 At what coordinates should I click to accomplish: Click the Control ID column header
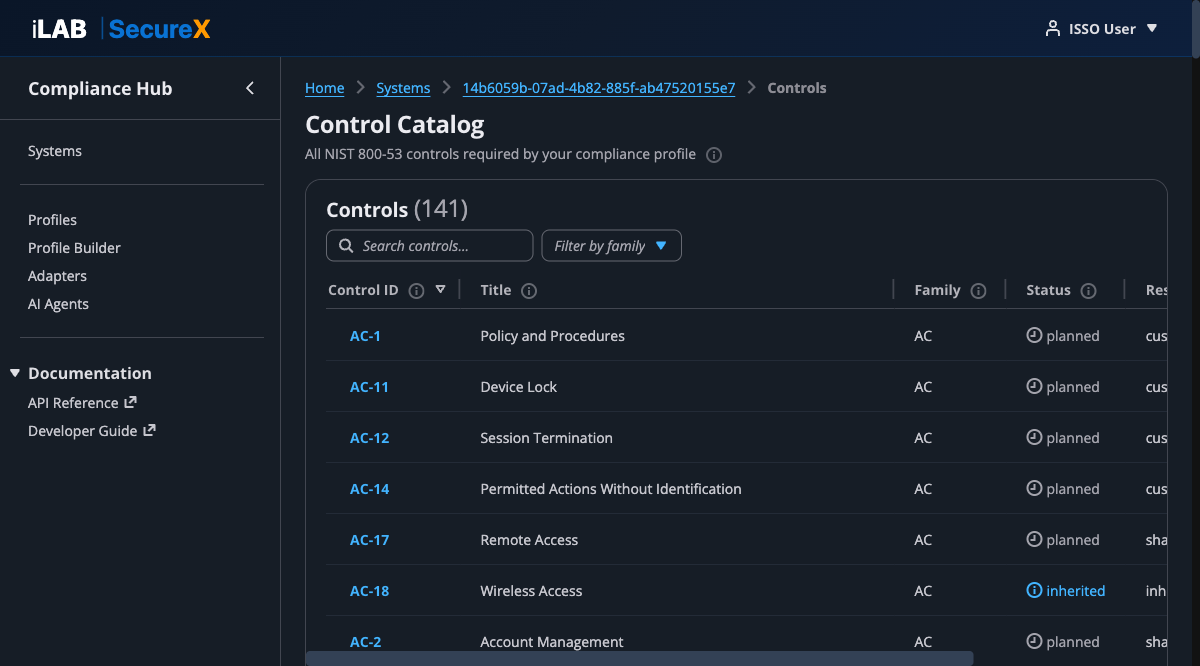(363, 290)
